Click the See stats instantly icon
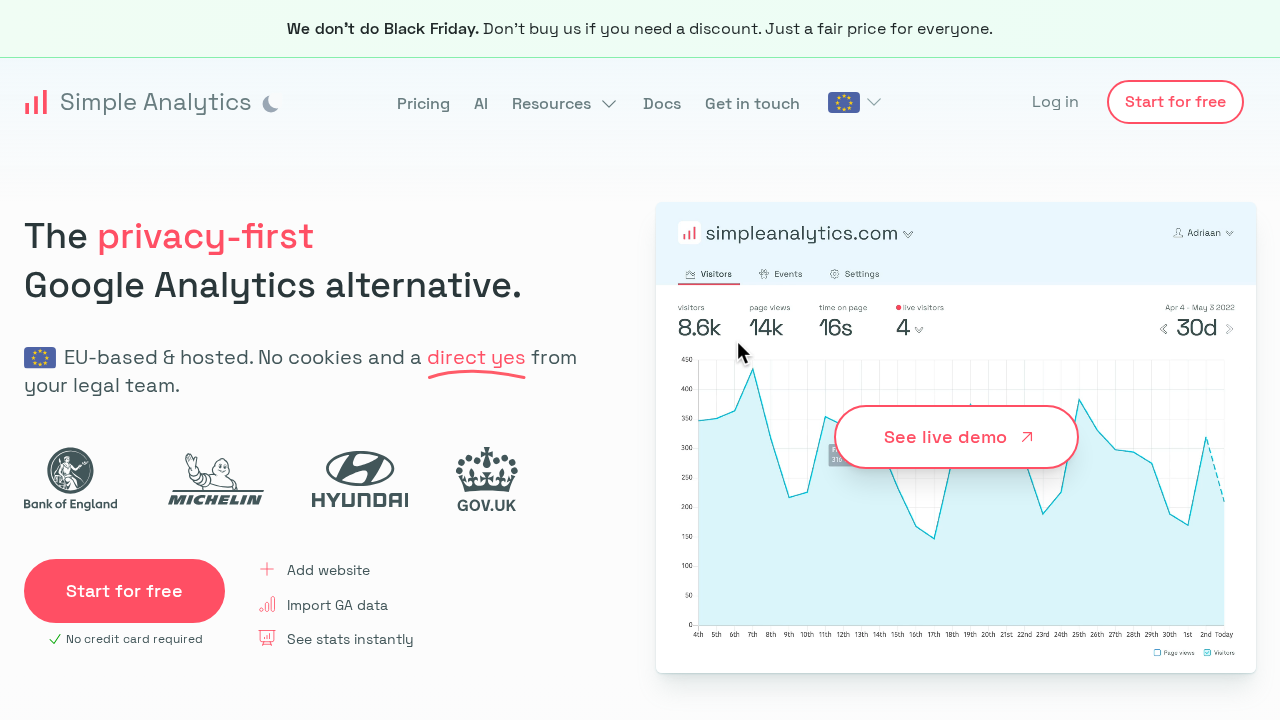The width and height of the screenshot is (1280, 720). tap(267, 637)
